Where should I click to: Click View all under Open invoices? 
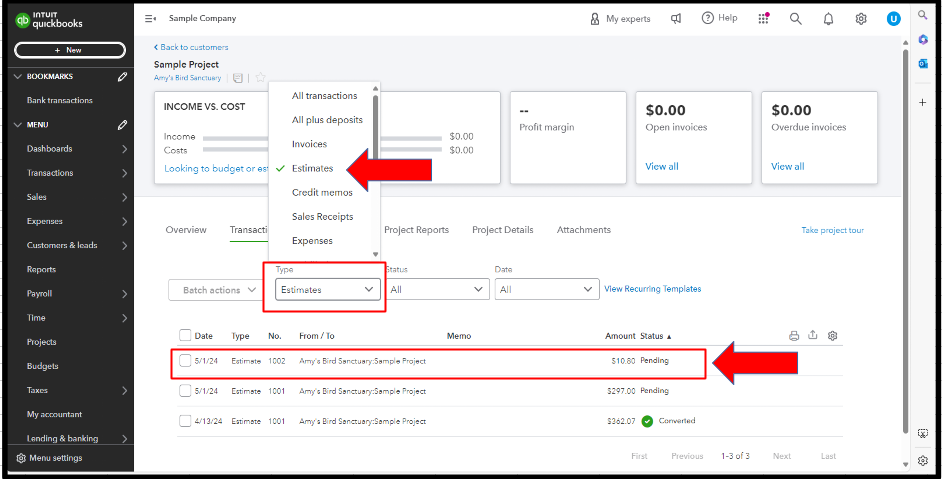coord(661,166)
